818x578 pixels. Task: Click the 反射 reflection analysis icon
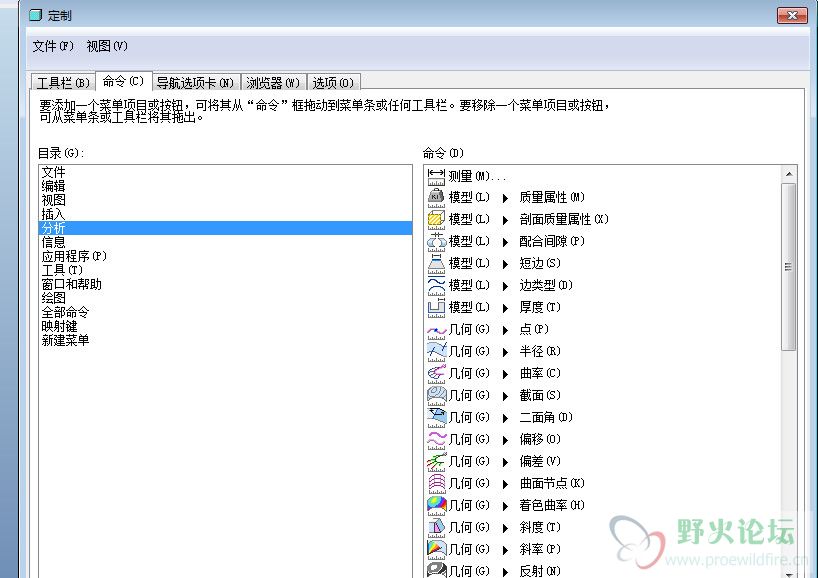(x=436, y=570)
